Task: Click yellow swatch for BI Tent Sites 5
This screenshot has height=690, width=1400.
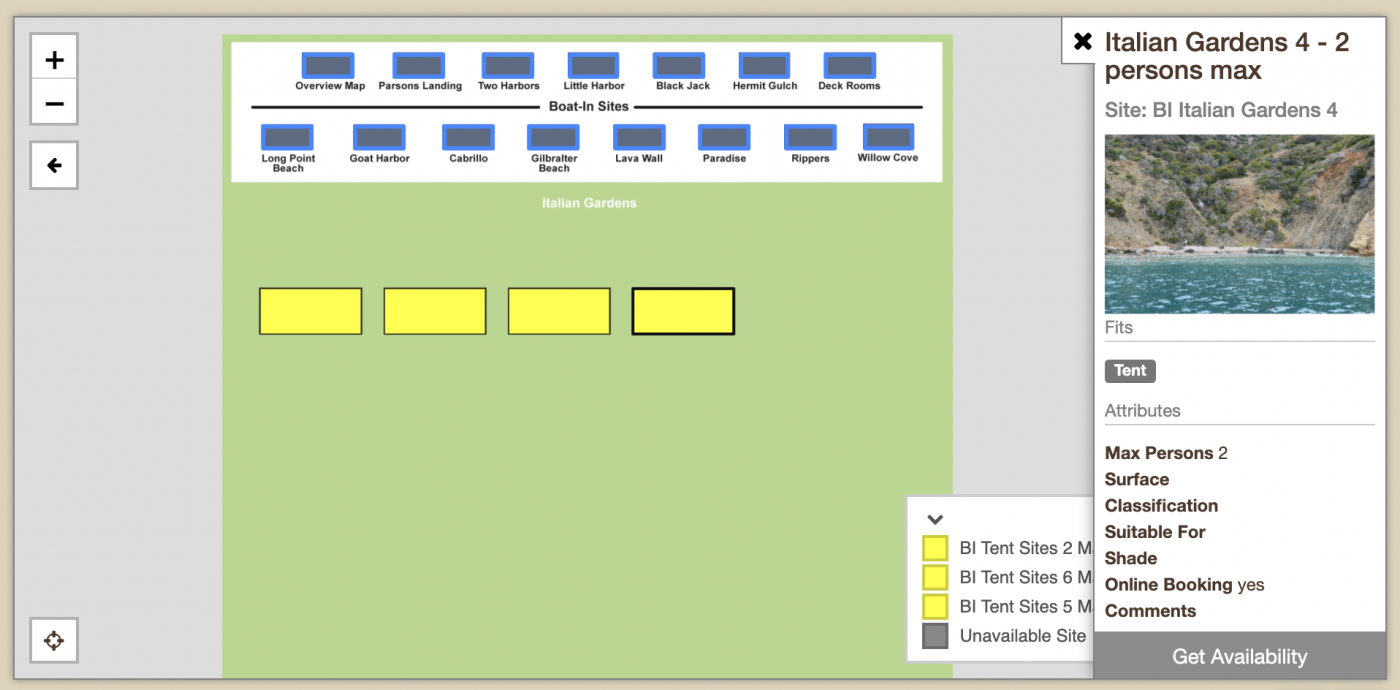Action: pyautogui.click(x=935, y=606)
